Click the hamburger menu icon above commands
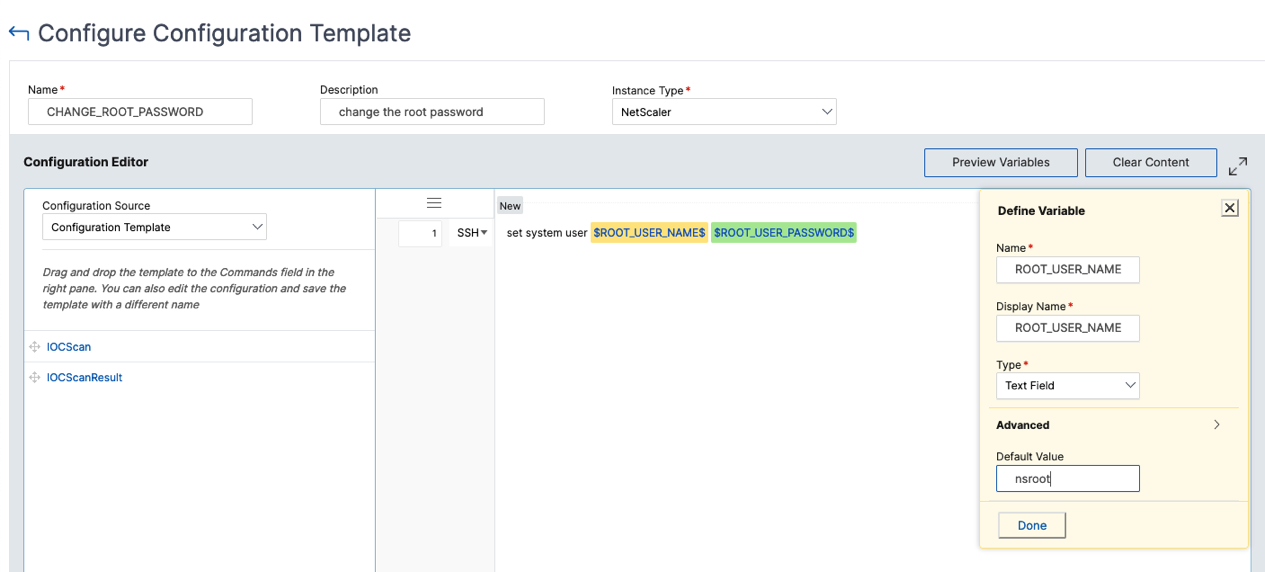Screen dimensions: 1265x572 pyautogui.click(x=434, y=203)
